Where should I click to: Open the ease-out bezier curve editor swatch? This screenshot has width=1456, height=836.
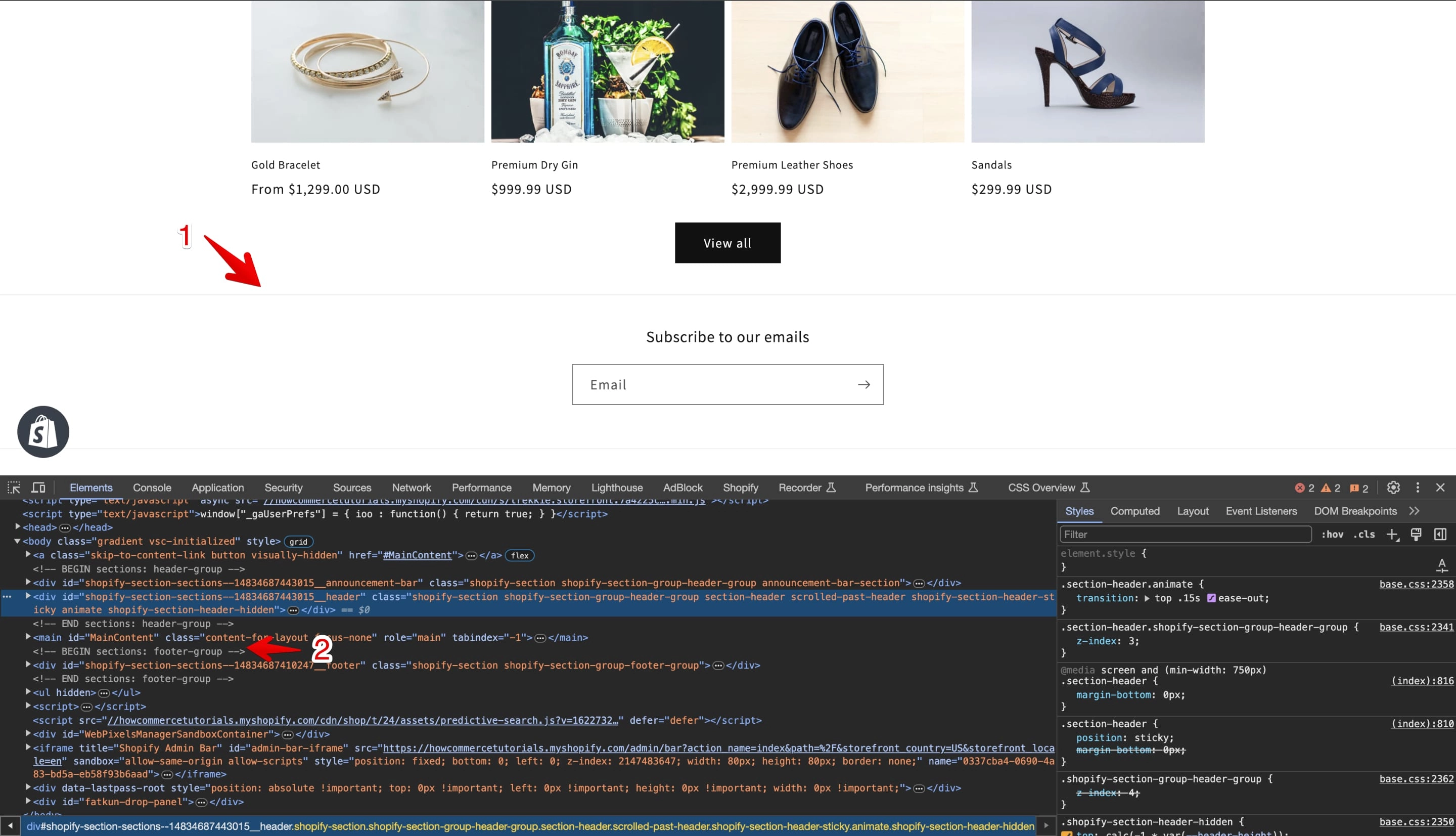1211,598
